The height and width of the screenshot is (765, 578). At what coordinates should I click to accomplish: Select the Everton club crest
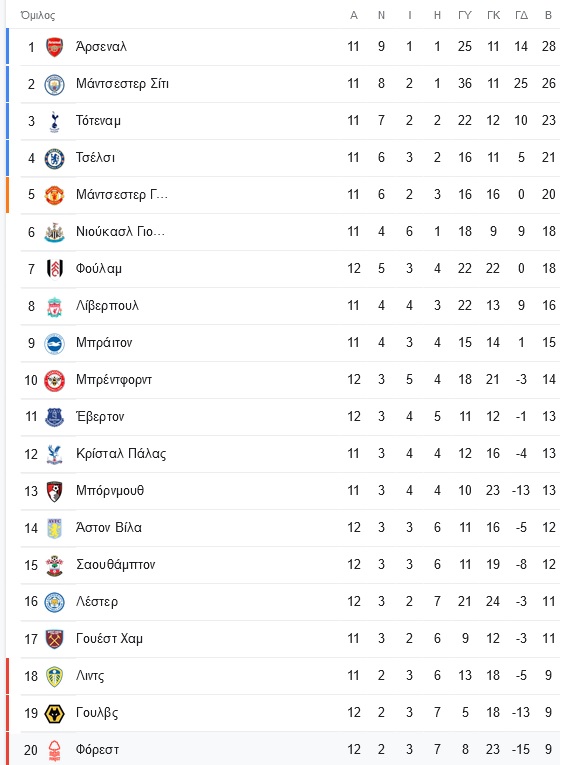pos(54,418)
